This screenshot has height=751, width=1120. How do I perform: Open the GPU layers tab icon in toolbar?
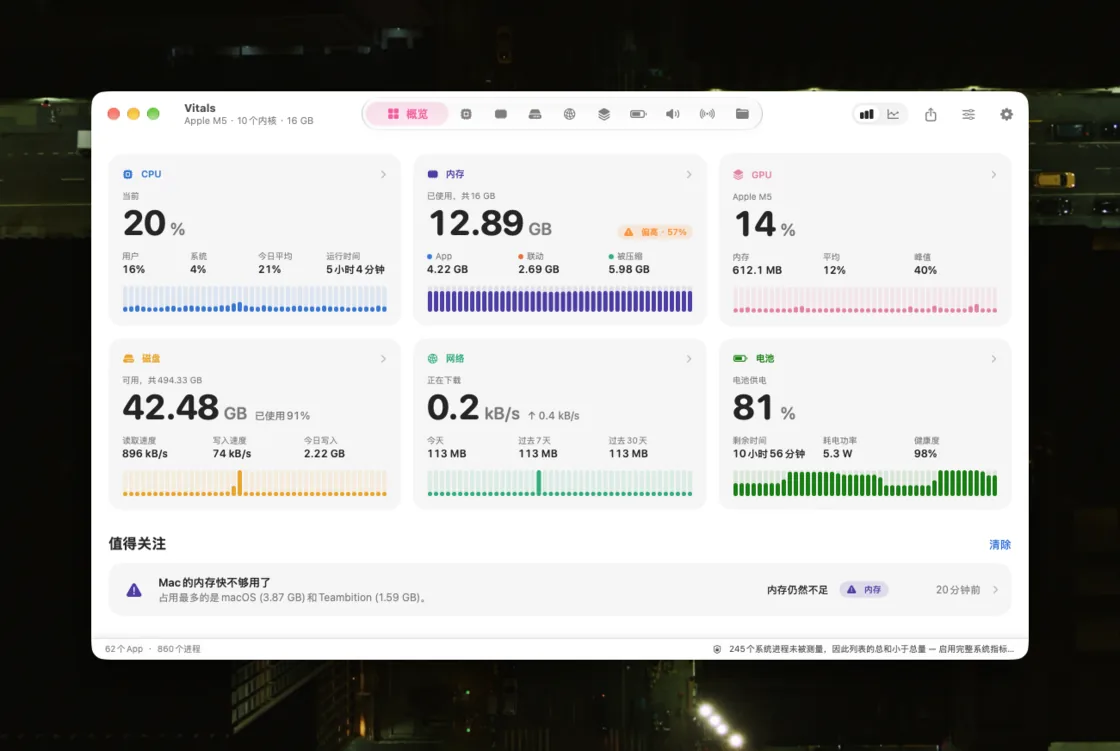[604, 114]
